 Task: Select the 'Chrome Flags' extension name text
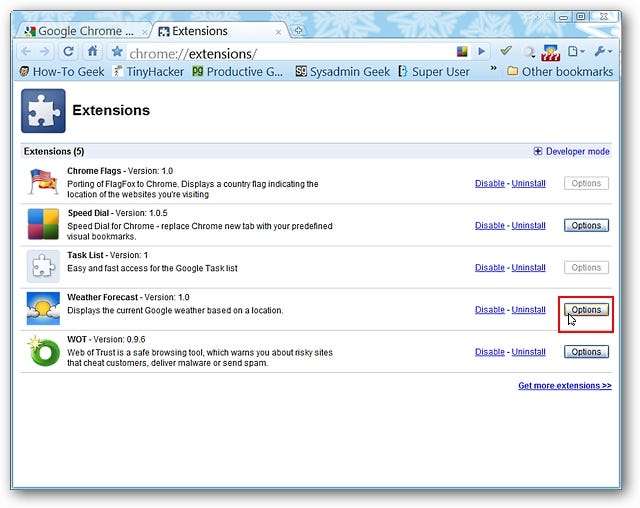pyautogui.click(x=94, y=171)
